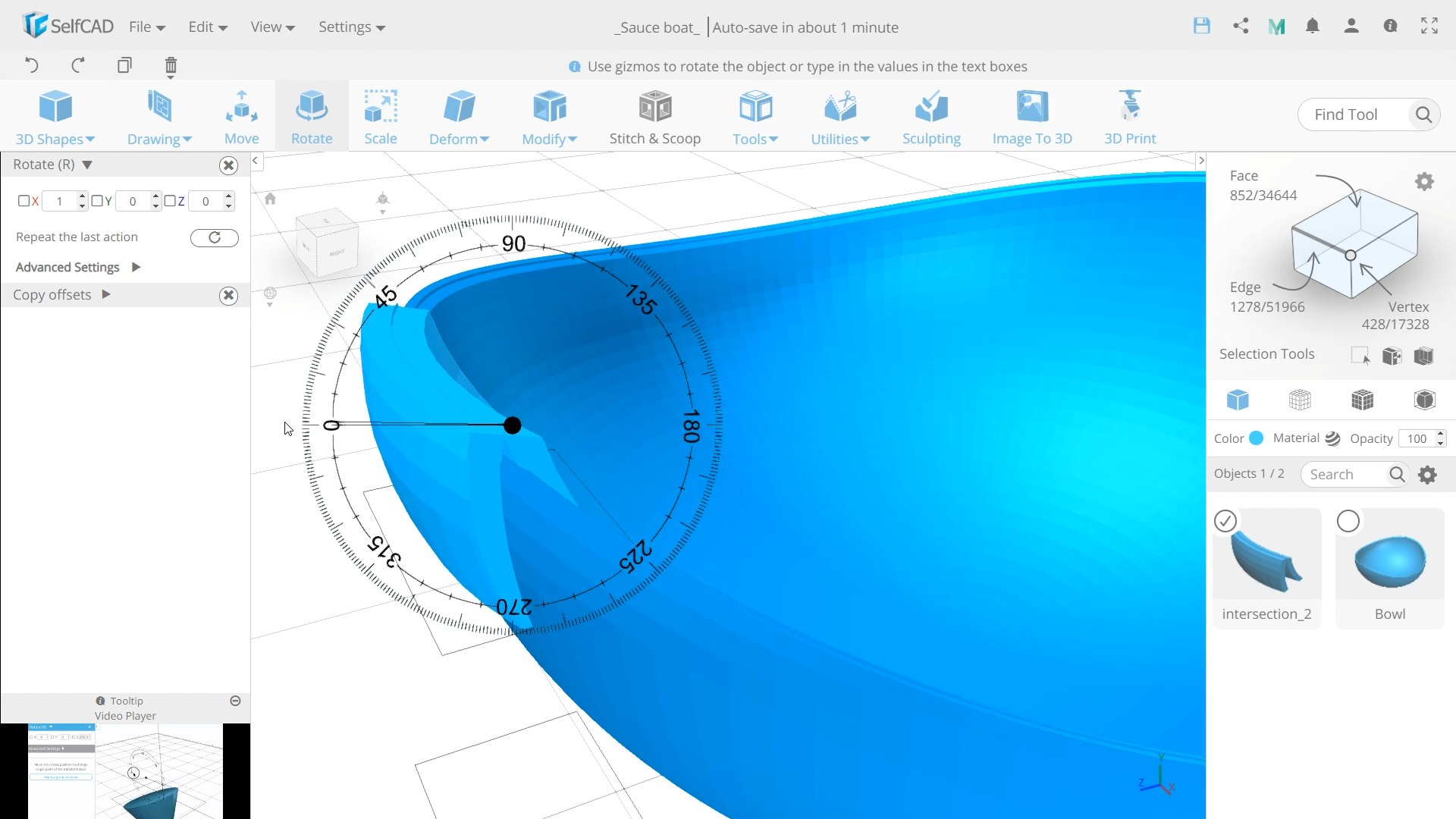The width and height of the screenshot is (1456, 819).
Task: Click the view orientation cube
Action: (x=327, y=244)
